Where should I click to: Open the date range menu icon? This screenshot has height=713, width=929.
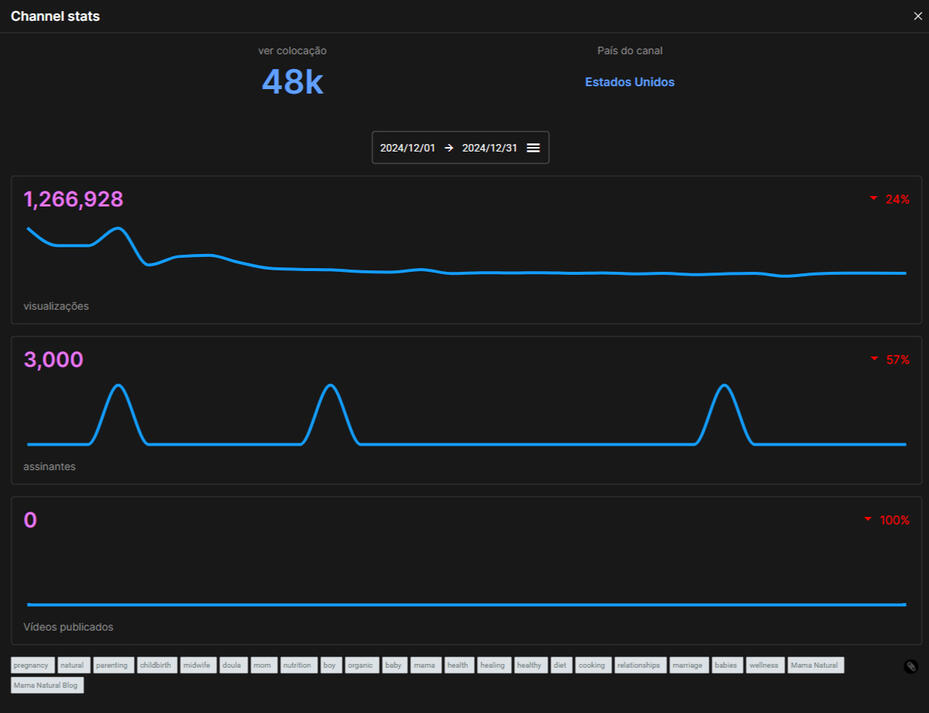click(533, 148)
